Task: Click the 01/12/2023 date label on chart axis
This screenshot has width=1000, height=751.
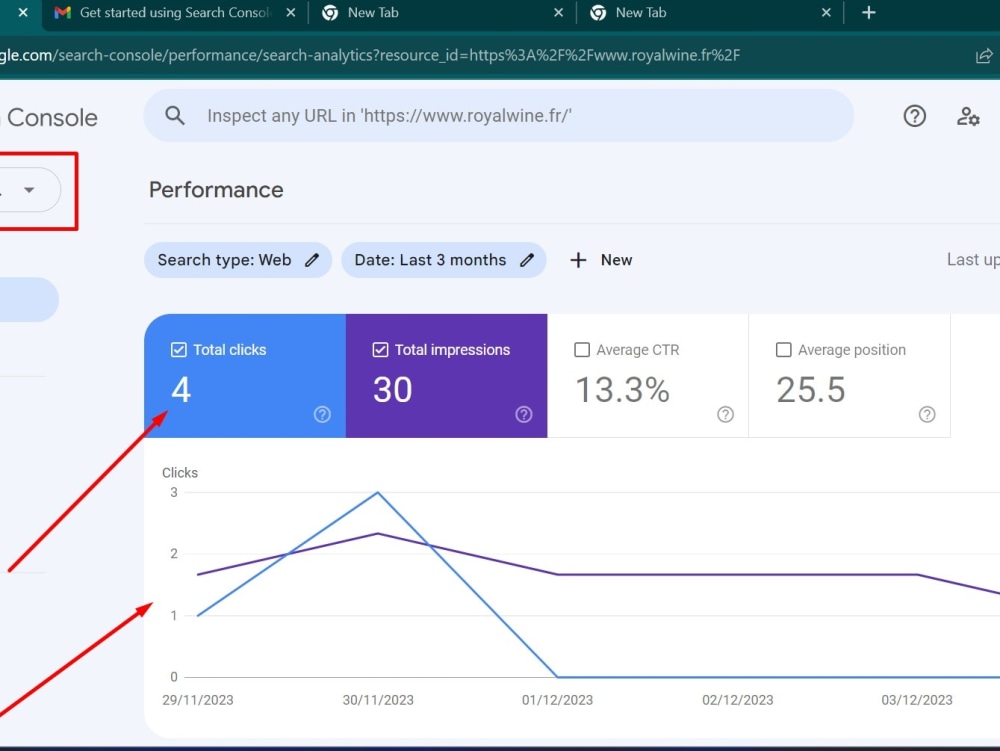Action: point(557,700)
